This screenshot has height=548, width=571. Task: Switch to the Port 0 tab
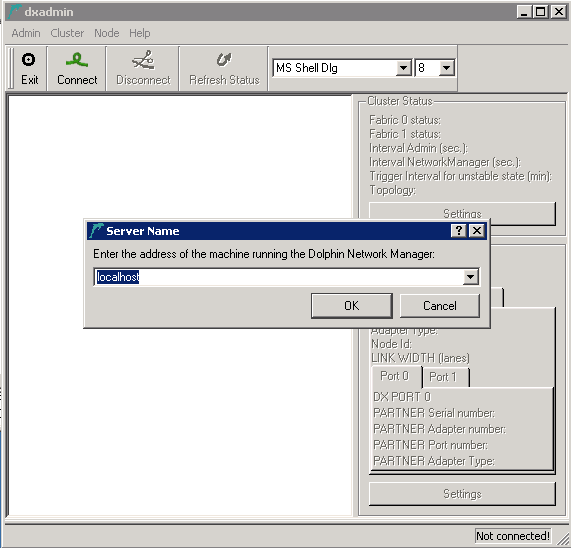pos(396,376)
